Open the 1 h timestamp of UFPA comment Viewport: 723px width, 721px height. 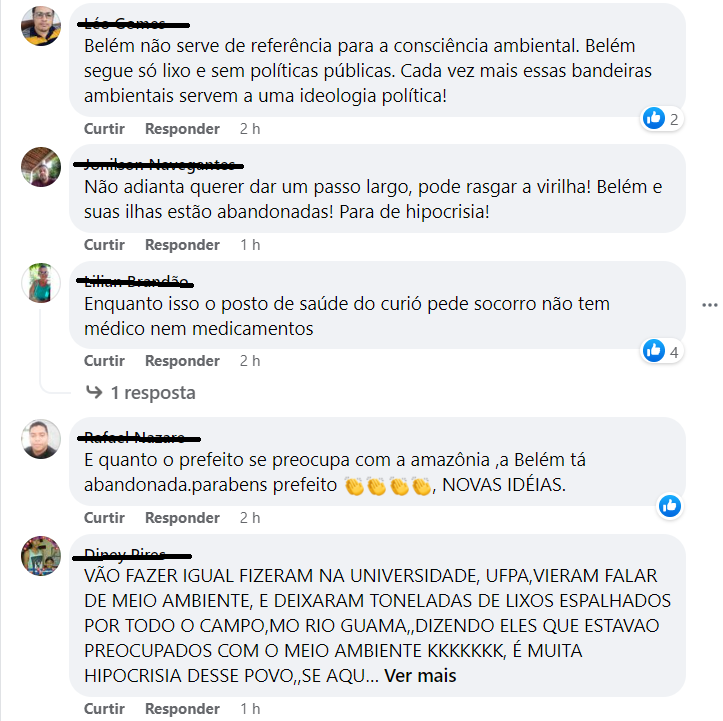[250, 709]
